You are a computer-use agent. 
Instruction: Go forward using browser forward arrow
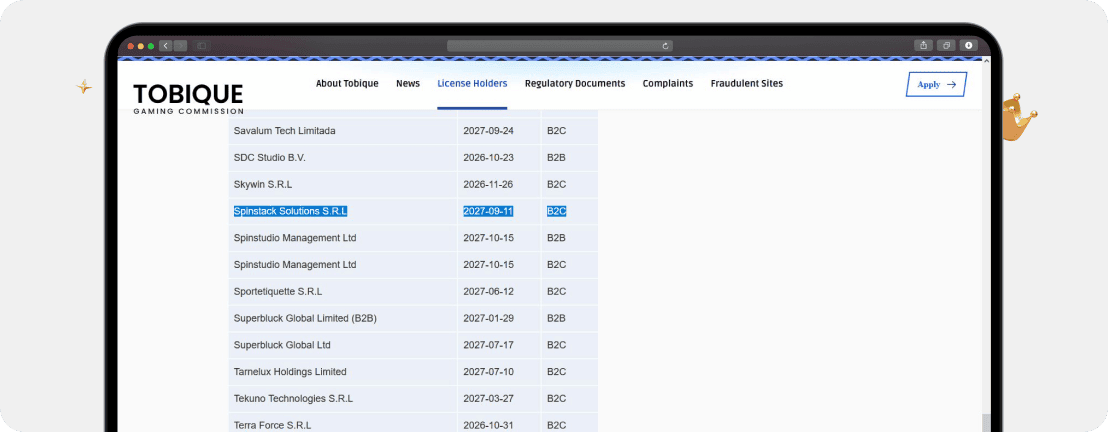click(x=180, y=46)
